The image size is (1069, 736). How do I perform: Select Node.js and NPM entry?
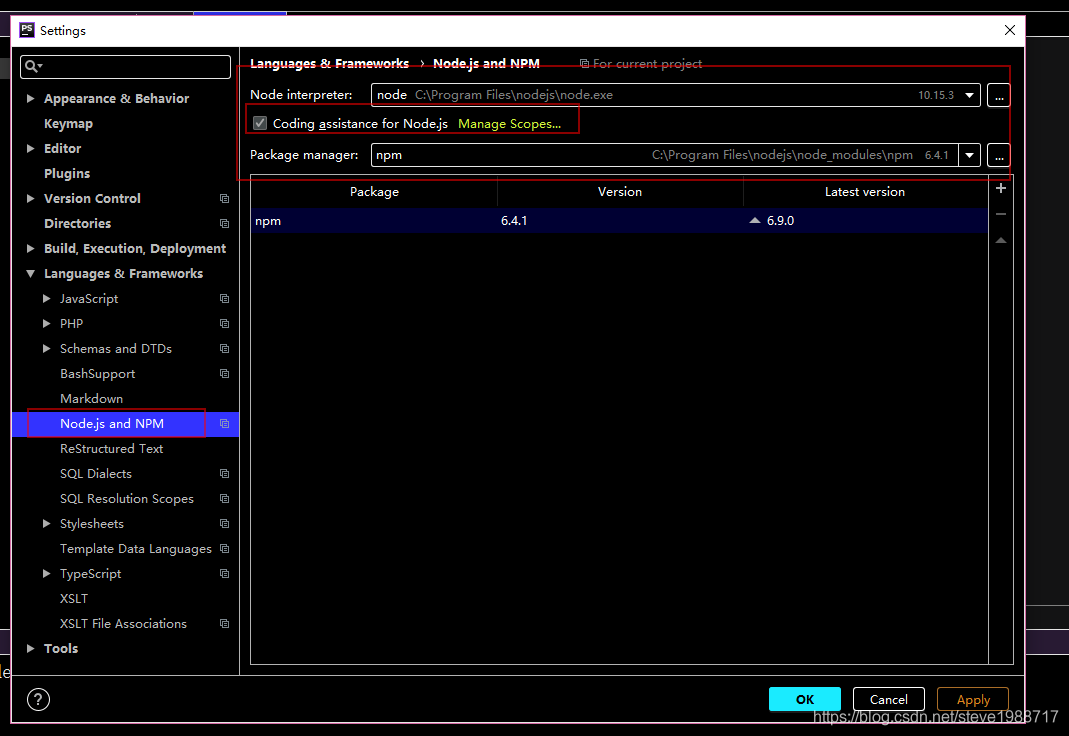[112, 424]
